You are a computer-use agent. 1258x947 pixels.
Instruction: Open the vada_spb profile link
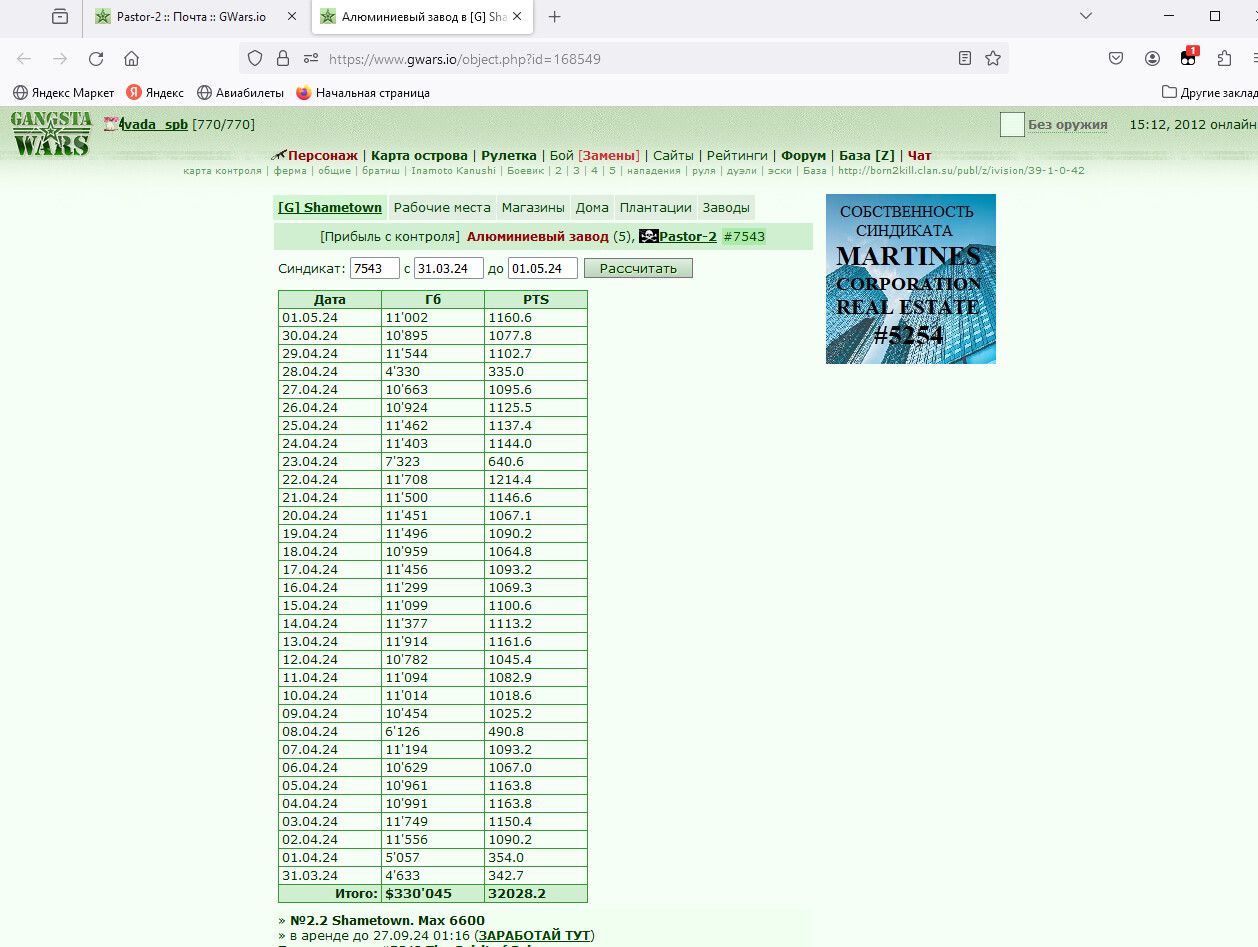[x=154, y=124]
